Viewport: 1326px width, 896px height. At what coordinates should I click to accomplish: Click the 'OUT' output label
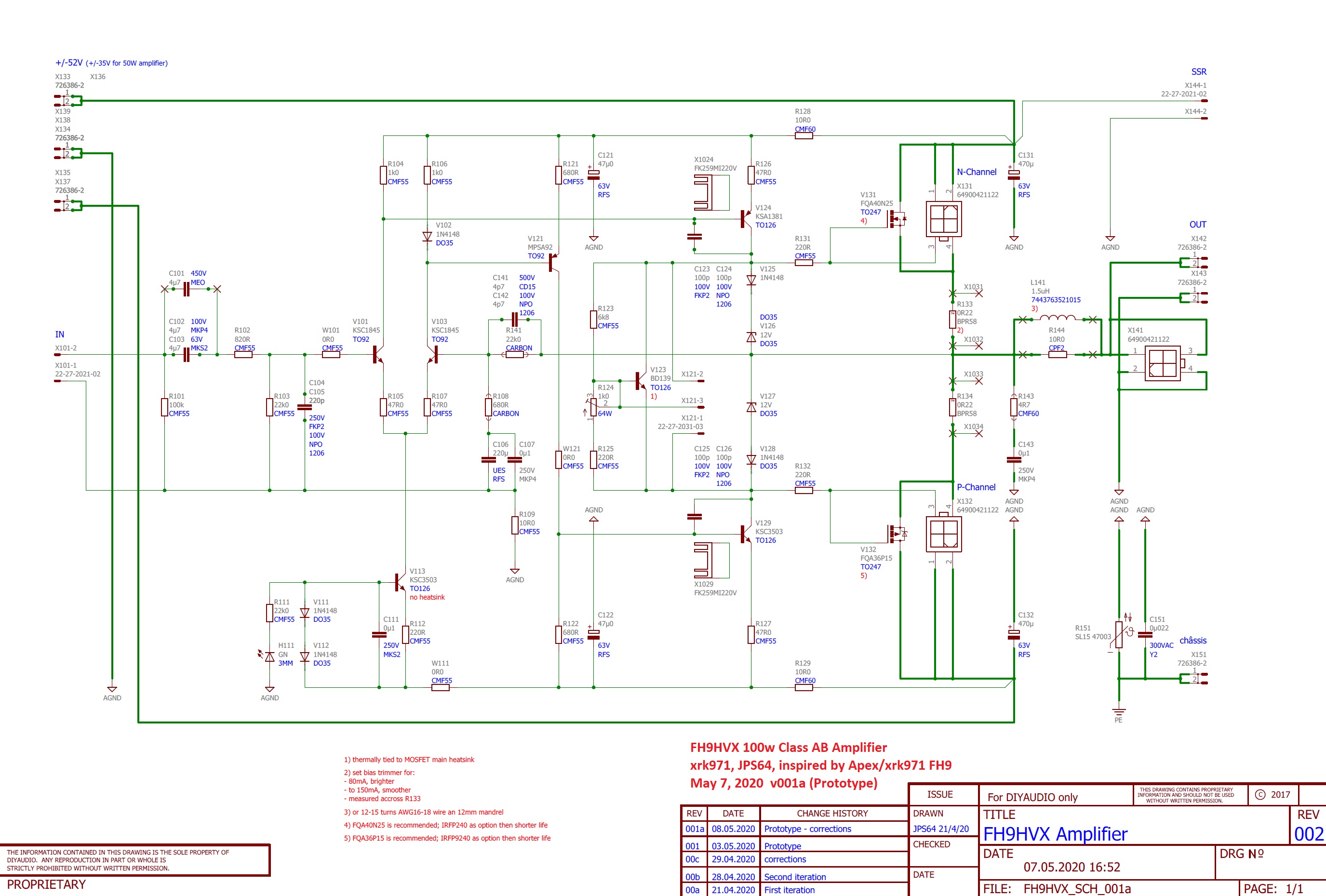(x=1198, y=224)
